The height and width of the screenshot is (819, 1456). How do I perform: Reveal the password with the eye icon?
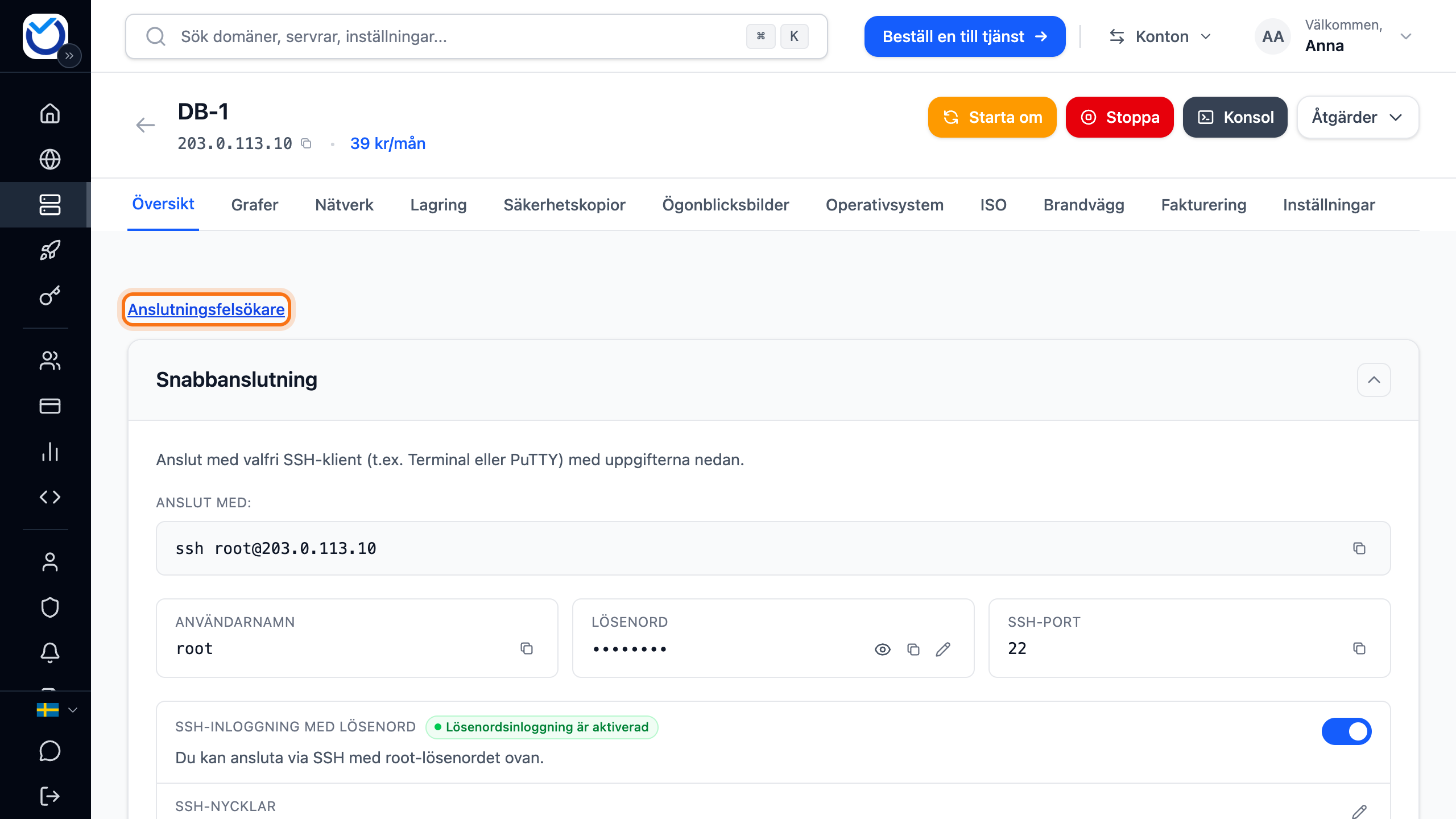coord(883,649)
